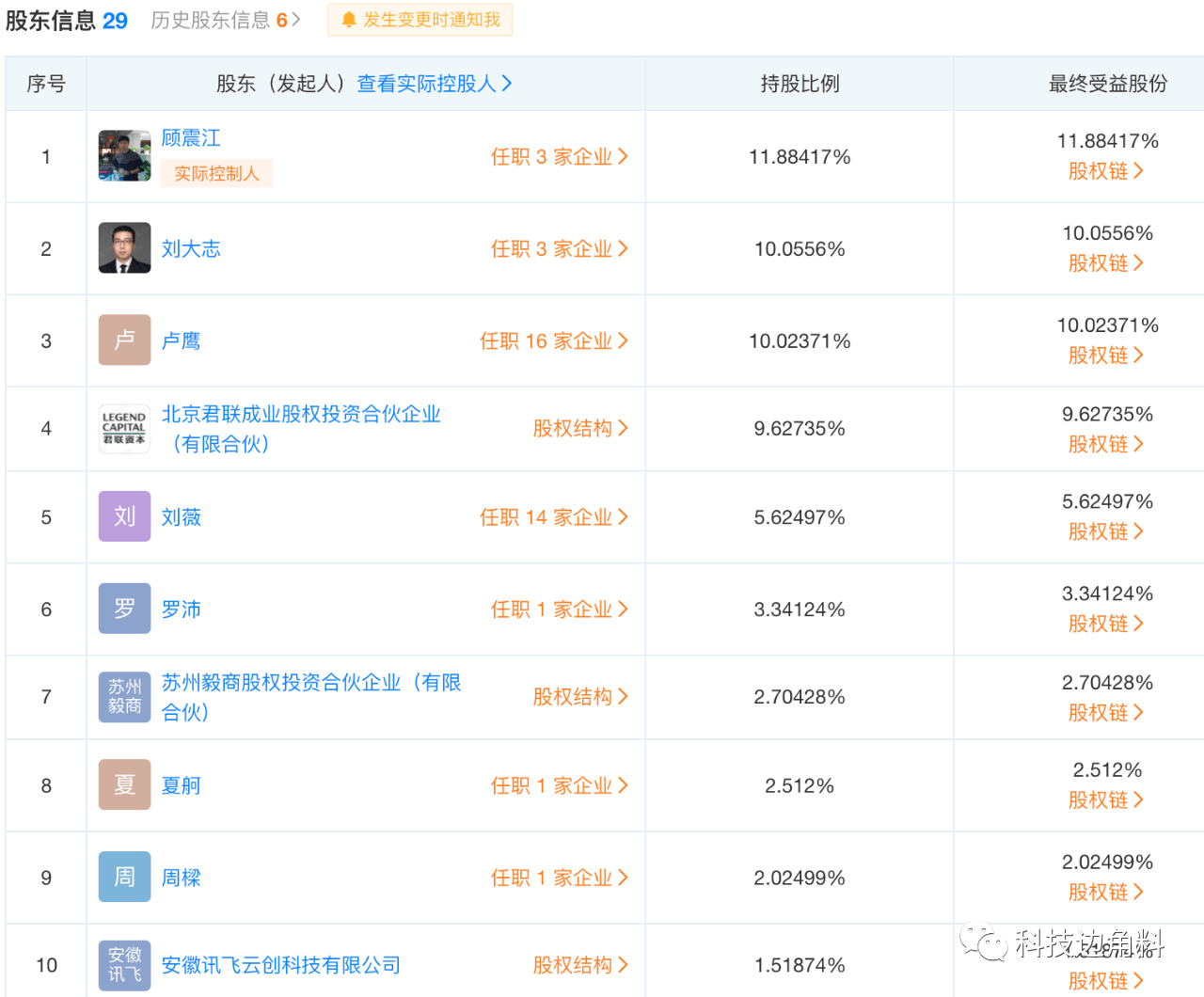Open 股权链 for 10.02371% row
The height and width of the screenshot is (997, 1204).
(x=1106, y=356)
